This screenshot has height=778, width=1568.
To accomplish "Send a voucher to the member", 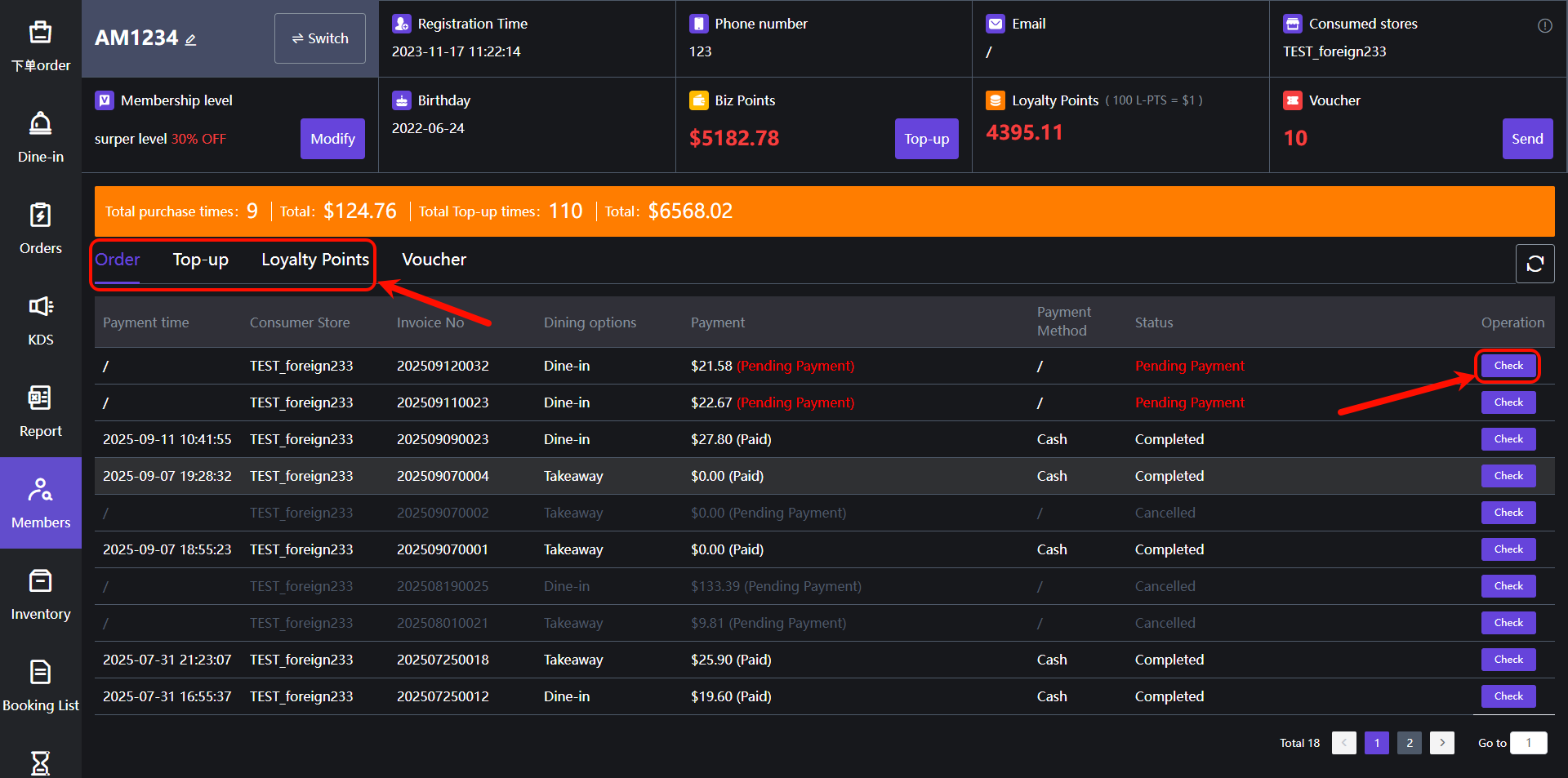I will [x=1526, y=139].
